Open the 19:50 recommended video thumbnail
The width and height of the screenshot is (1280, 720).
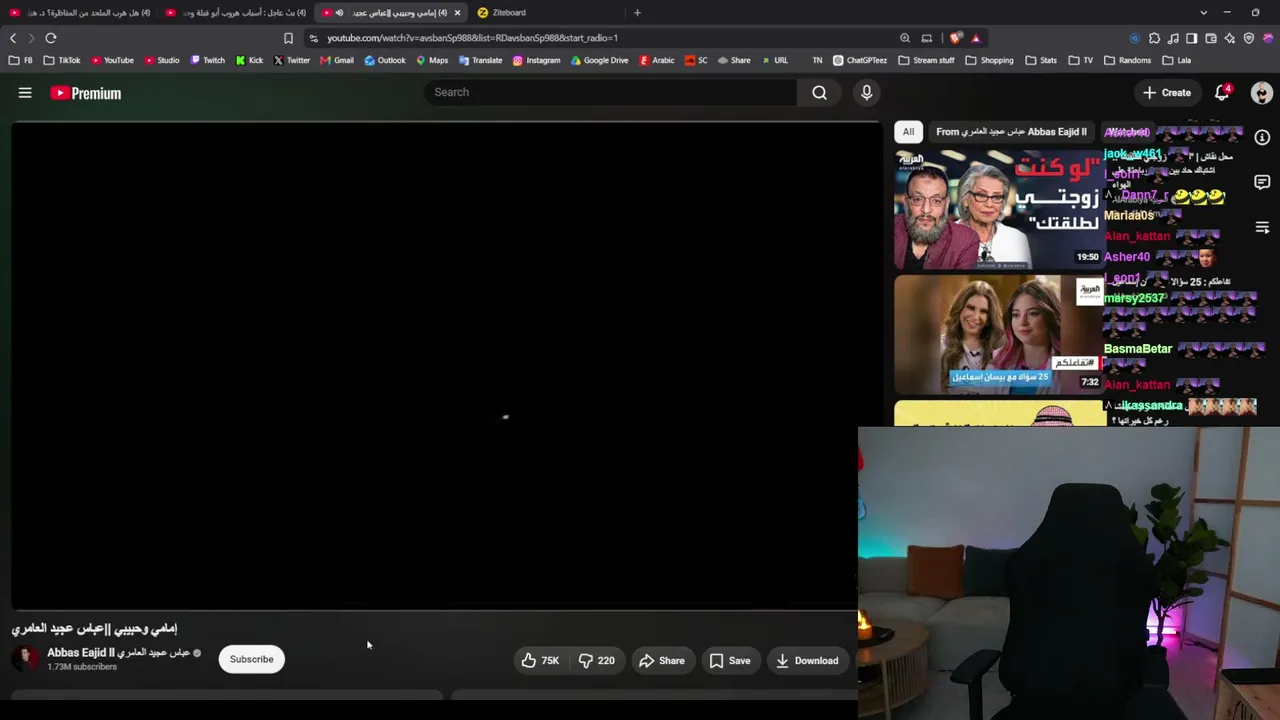(999, 209)
